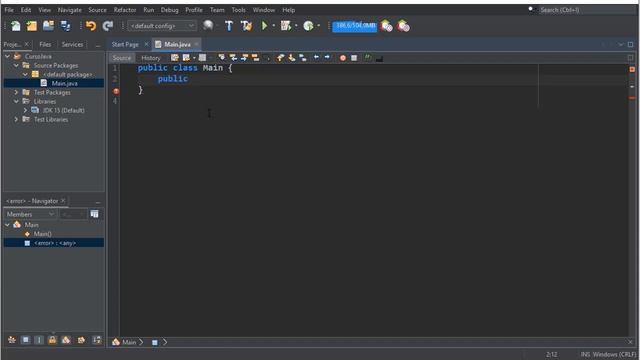Click the Save All toolbar icon
The image size is (640, 360).
pos(65,26)
